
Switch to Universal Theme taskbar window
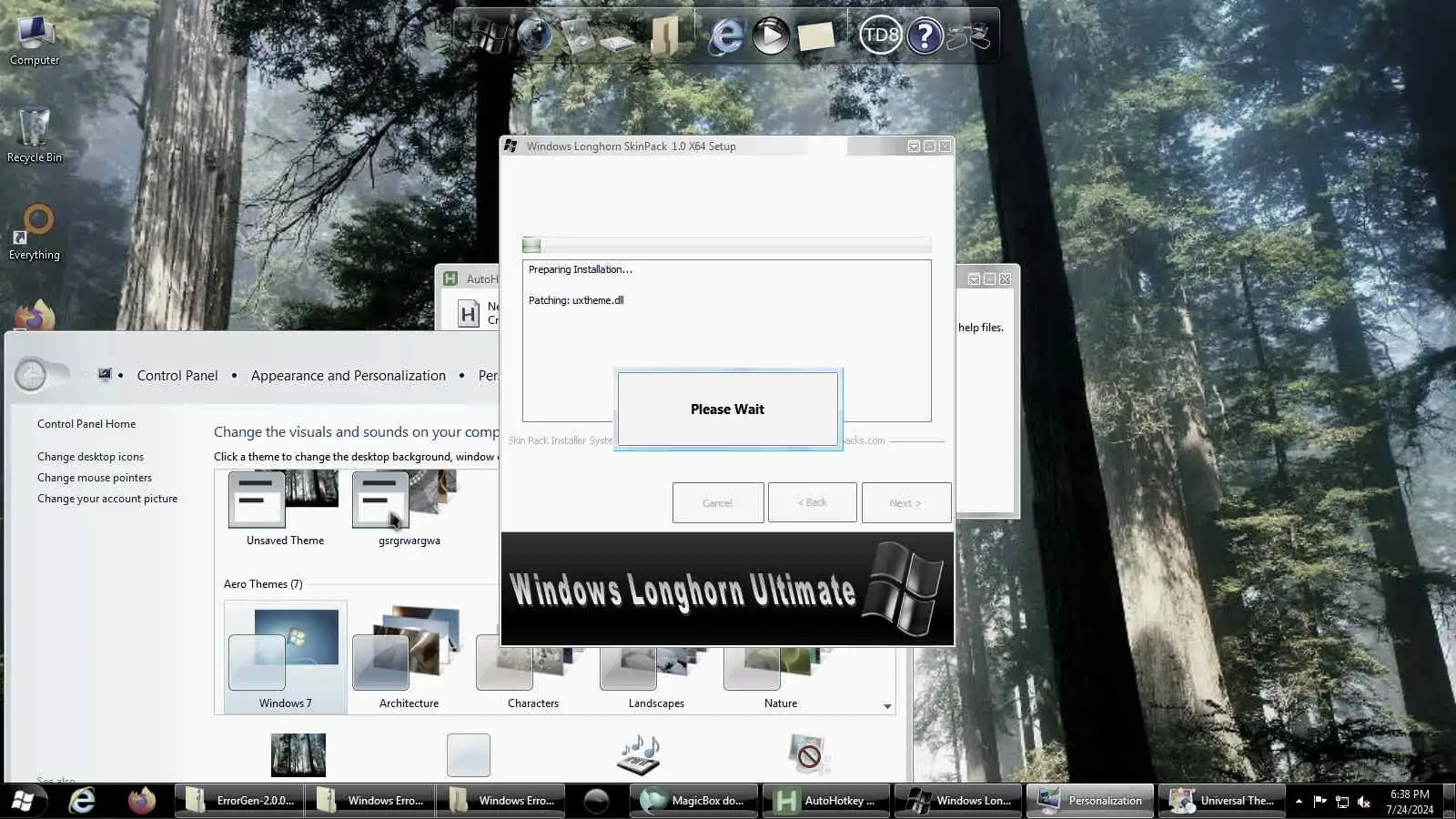click(1222, 801)
